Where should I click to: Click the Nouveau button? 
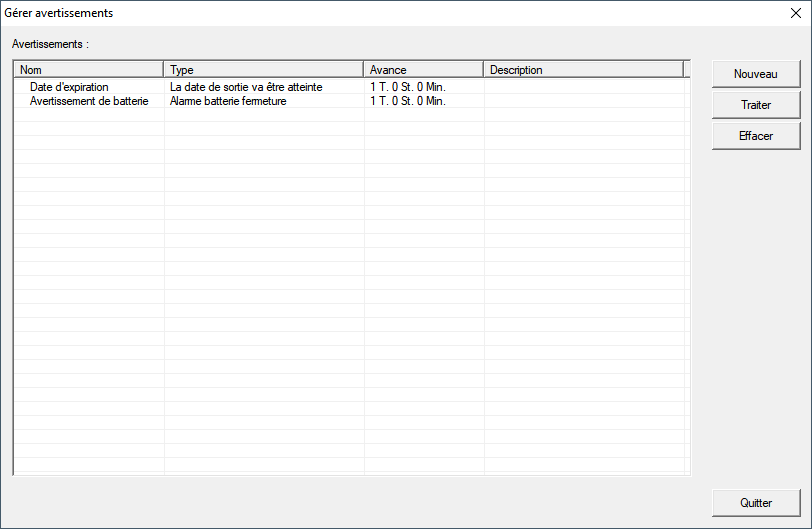tap(756, 74)
